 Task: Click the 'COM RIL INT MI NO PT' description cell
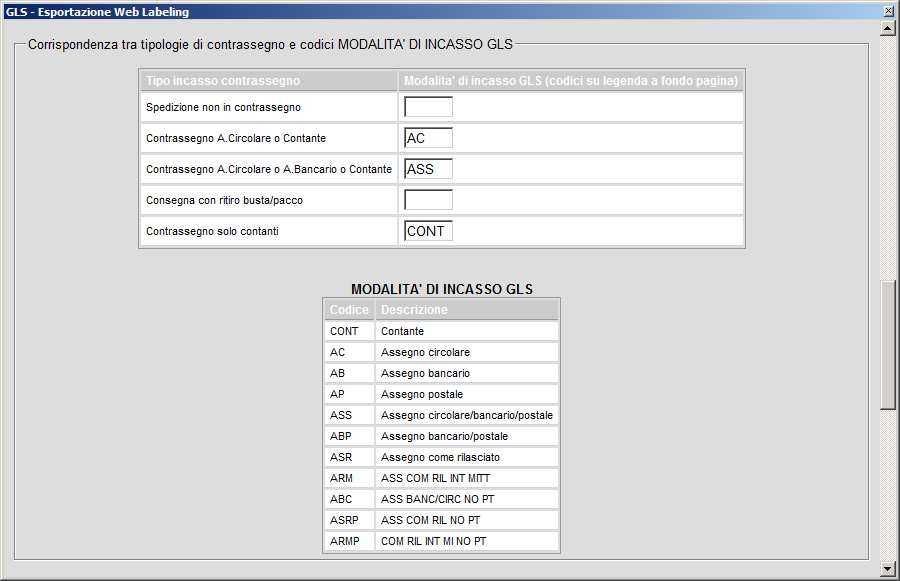pos(467,541)
